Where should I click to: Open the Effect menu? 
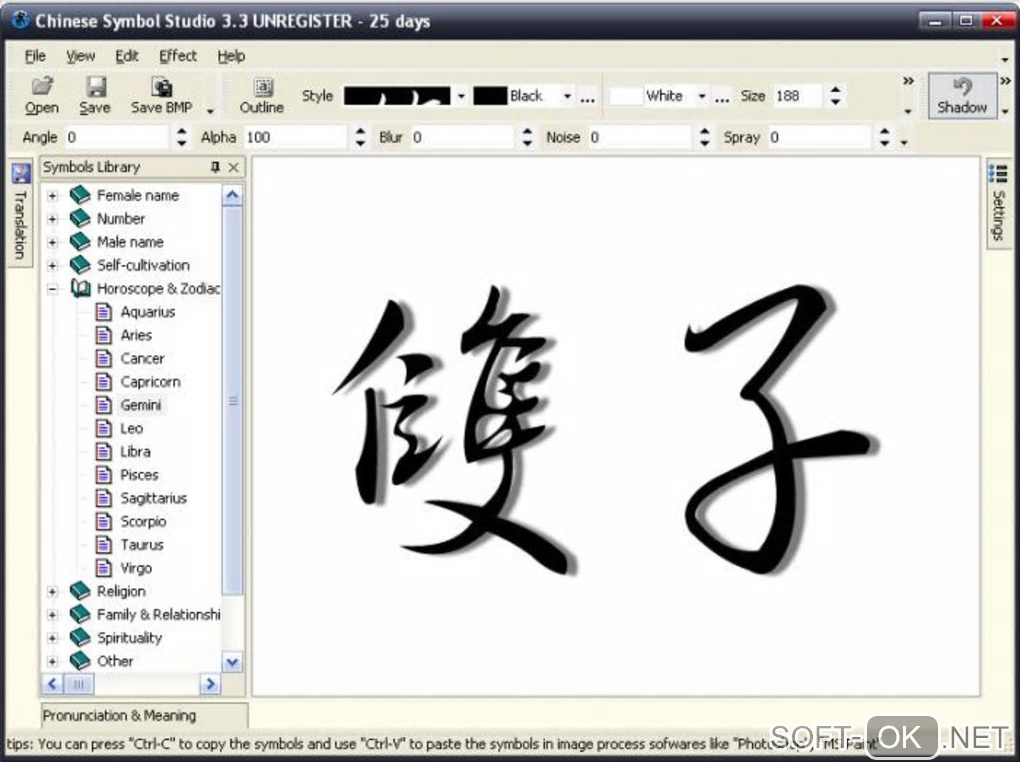point(178,56)
